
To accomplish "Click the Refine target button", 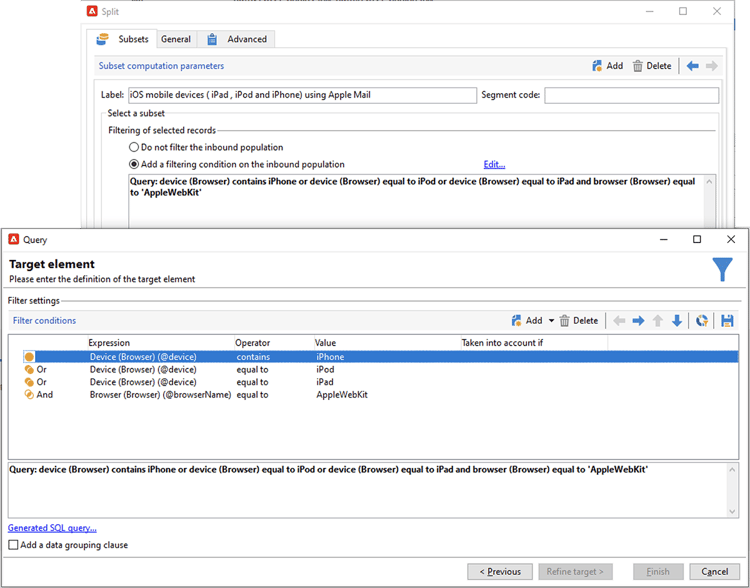I will coord(575,571).
